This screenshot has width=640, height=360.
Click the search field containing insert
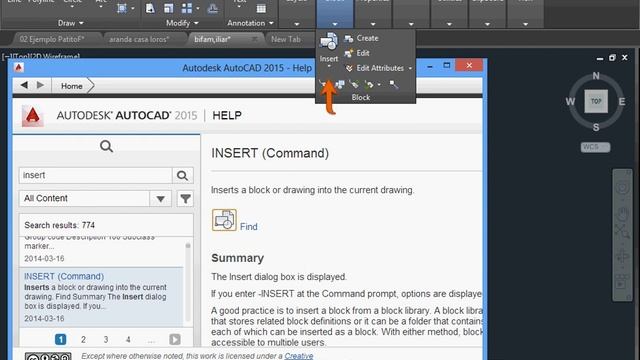96,176
